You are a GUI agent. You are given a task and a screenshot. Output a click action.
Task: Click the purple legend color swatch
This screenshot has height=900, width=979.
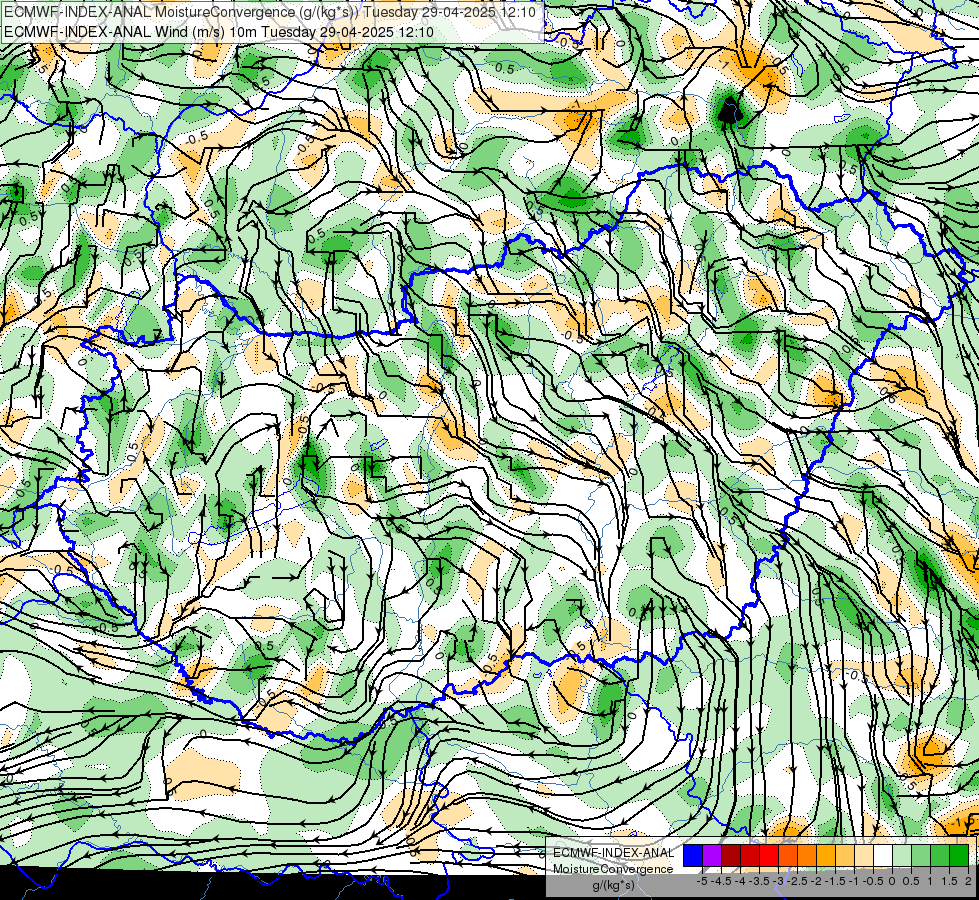click(x=712, y=856)
